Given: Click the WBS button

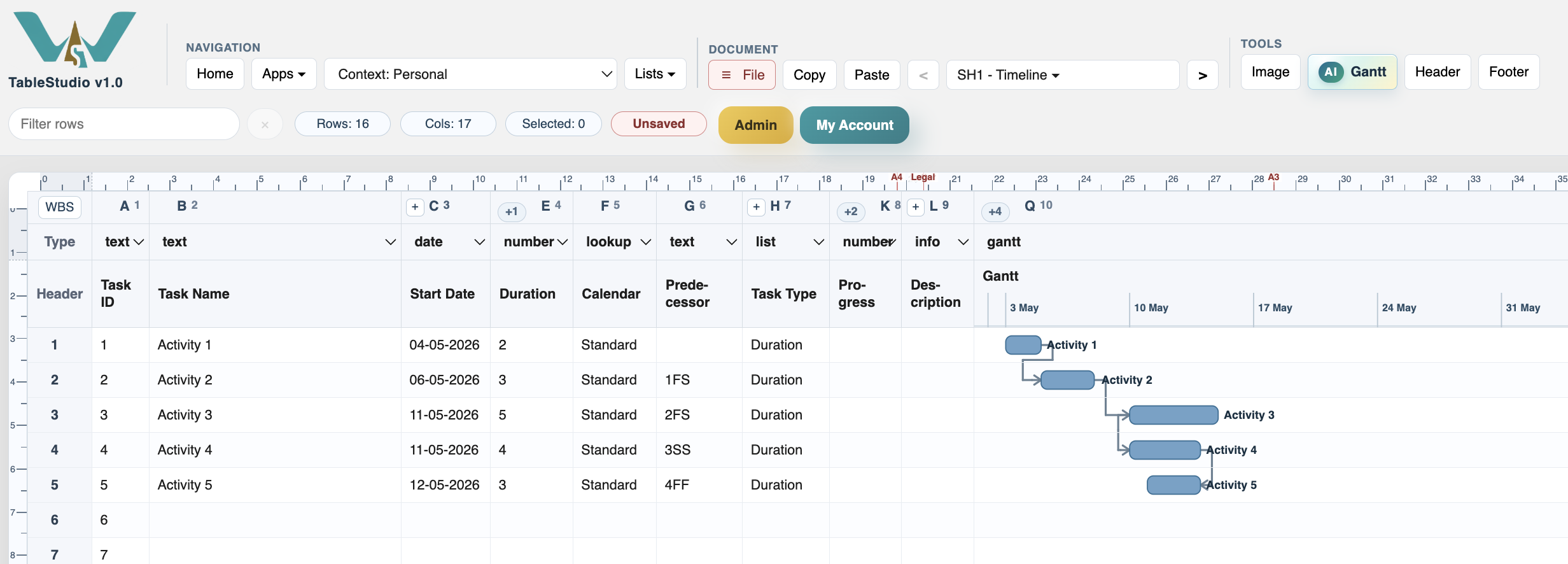Looking at the screenshot, I should 60,207.
